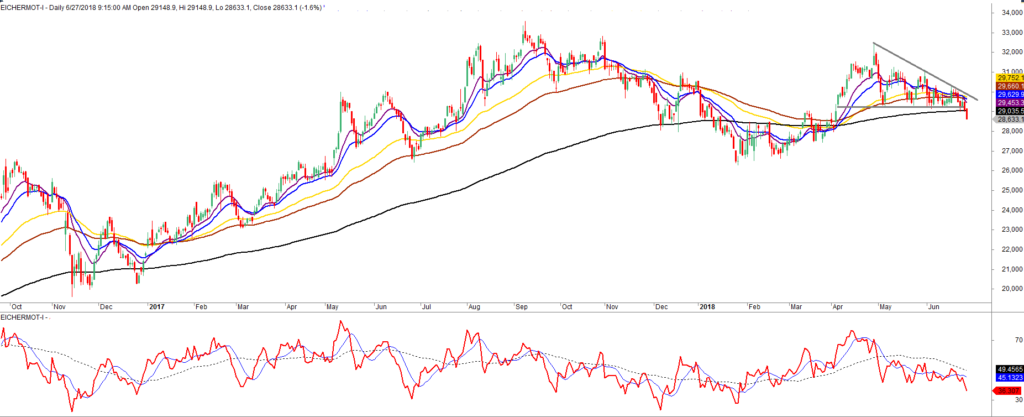Click the Feb label just after 2018

click(753, 305)
